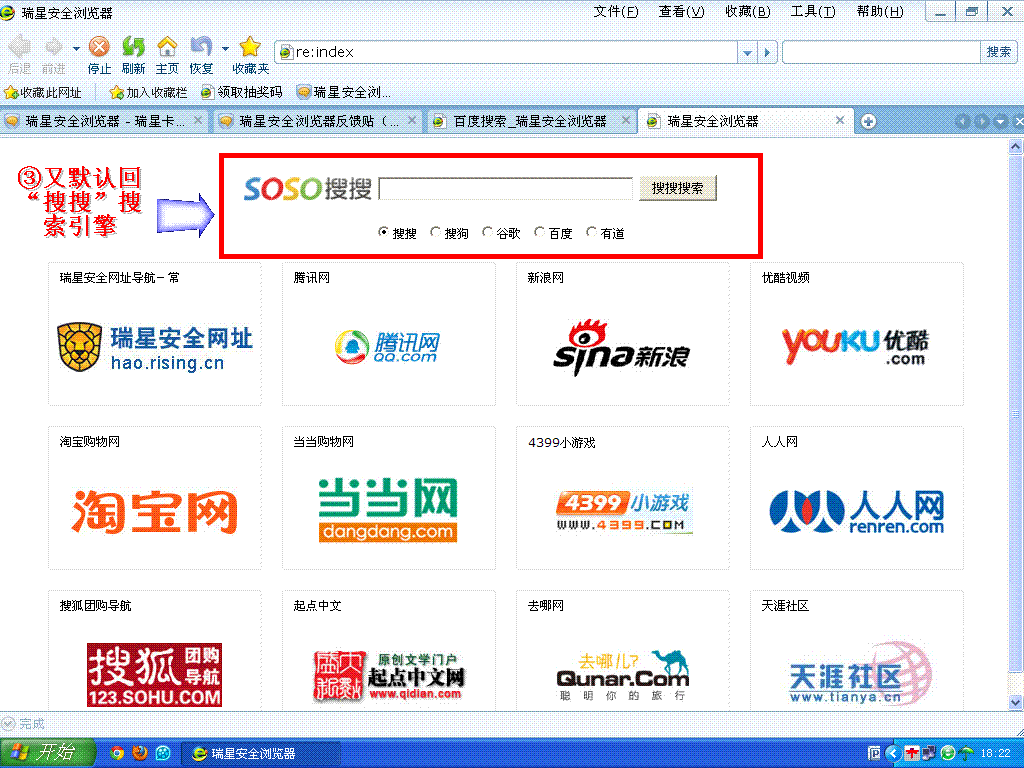Image resolution: width=1024 pixels, height=768 pixels.
Task: Go to the home page (主页) icon
Action: [x=167, y=47]
